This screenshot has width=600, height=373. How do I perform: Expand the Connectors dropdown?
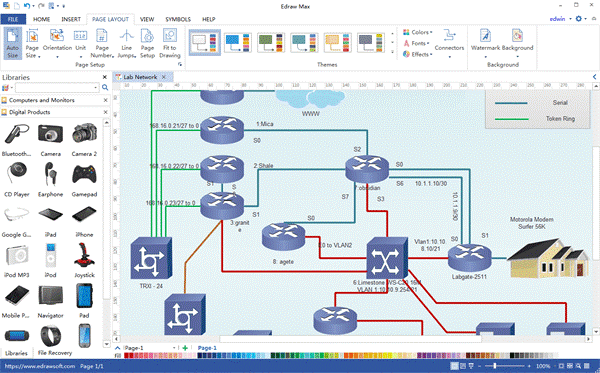point(449,44)
